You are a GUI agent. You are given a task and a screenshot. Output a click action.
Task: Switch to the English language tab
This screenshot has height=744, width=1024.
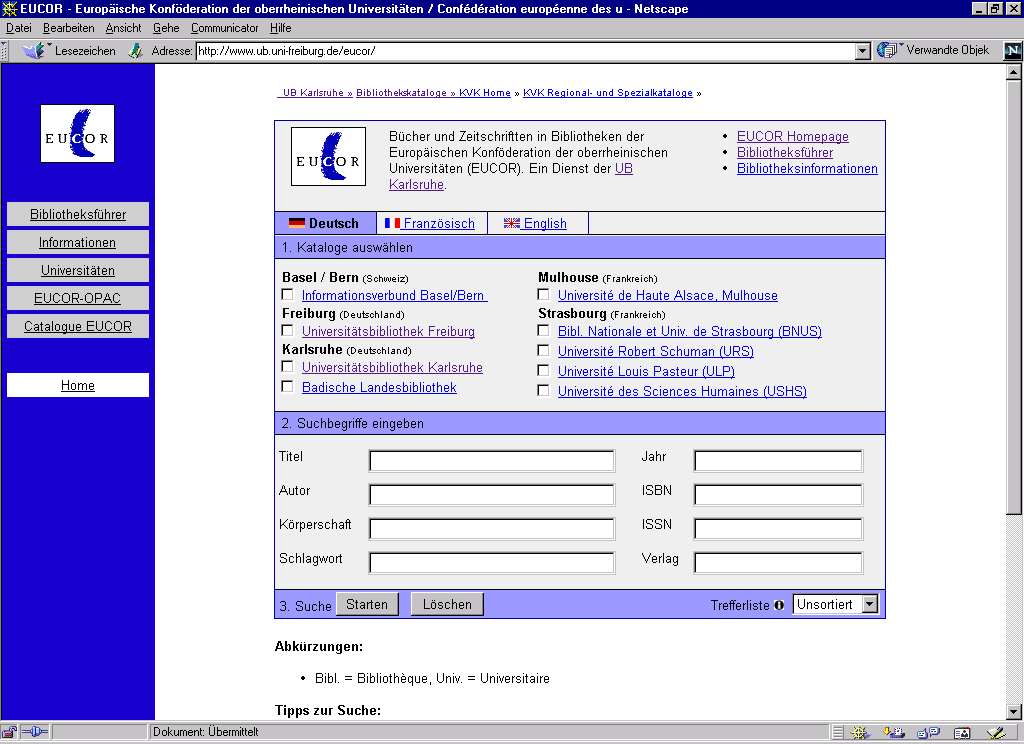tap(536, 223)
